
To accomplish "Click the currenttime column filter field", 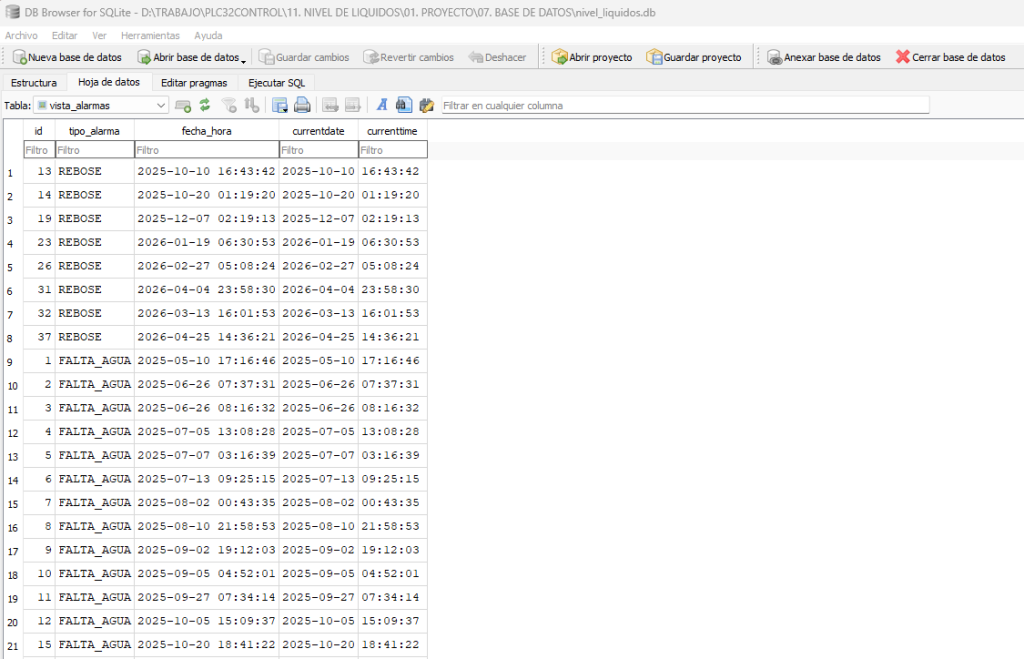I will click(x=393, y=150).
